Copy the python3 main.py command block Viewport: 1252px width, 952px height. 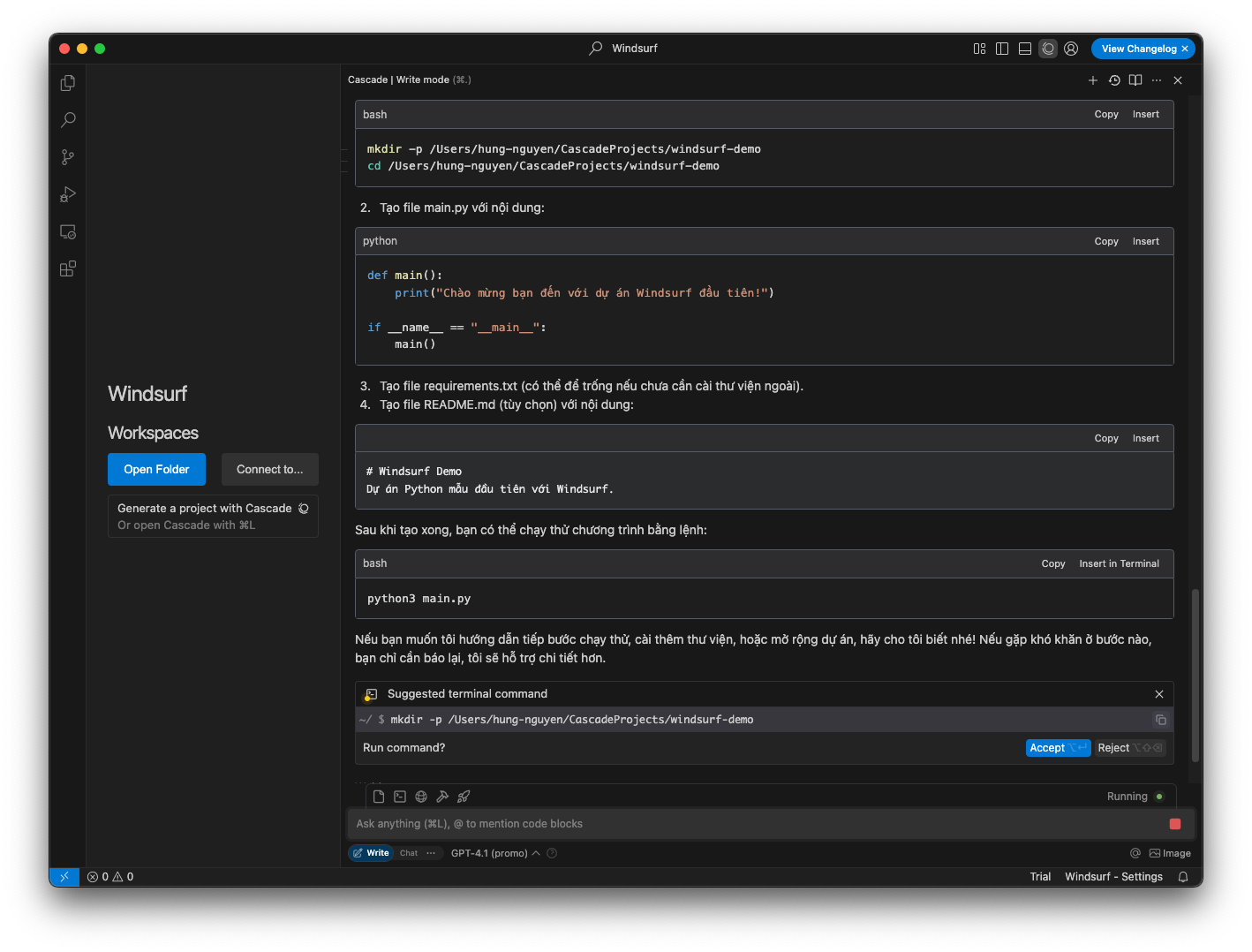pyautogui.click(x=1053, y=564)
